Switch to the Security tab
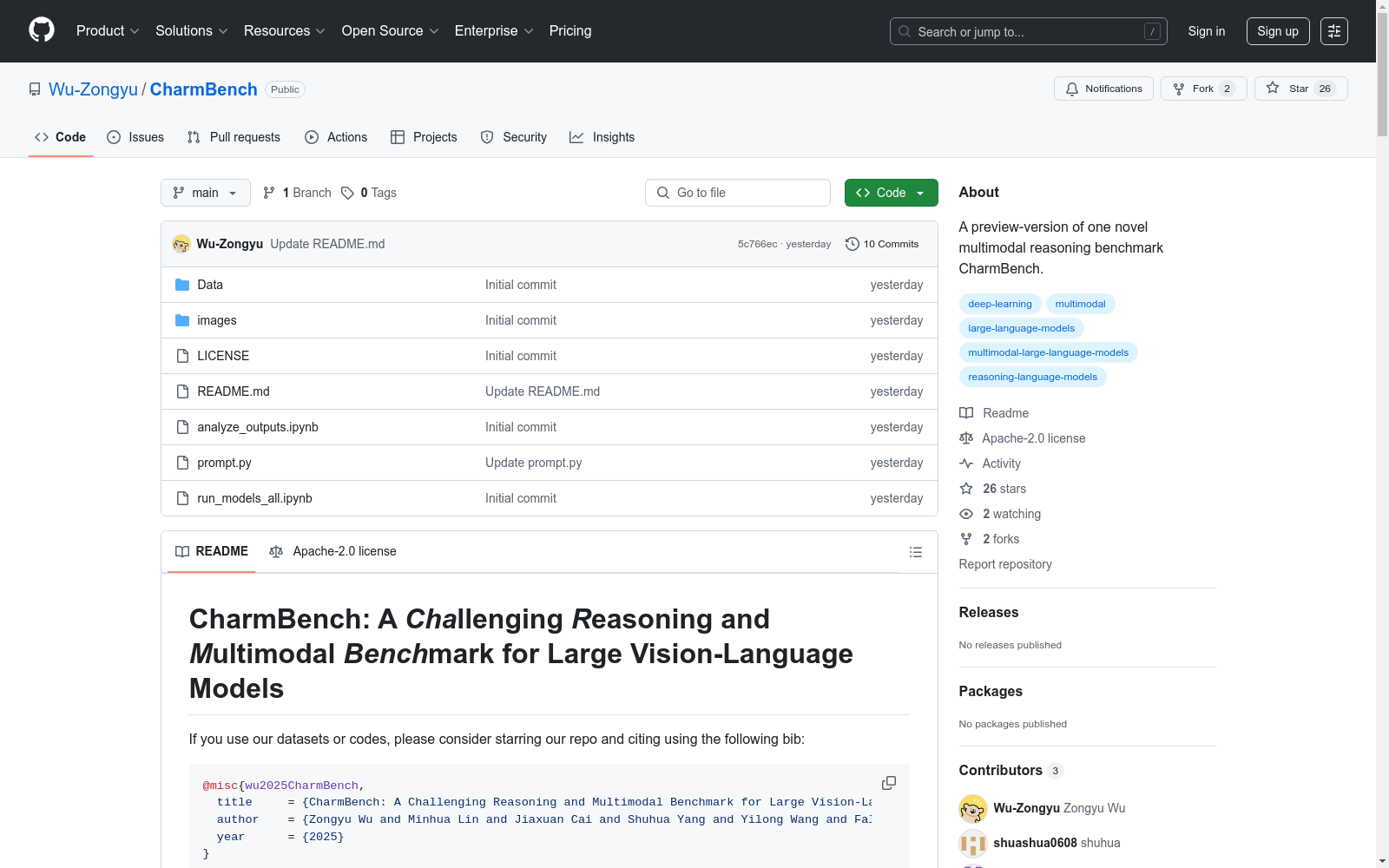The height and width of the screenshot is (868, 1389). 514,137
